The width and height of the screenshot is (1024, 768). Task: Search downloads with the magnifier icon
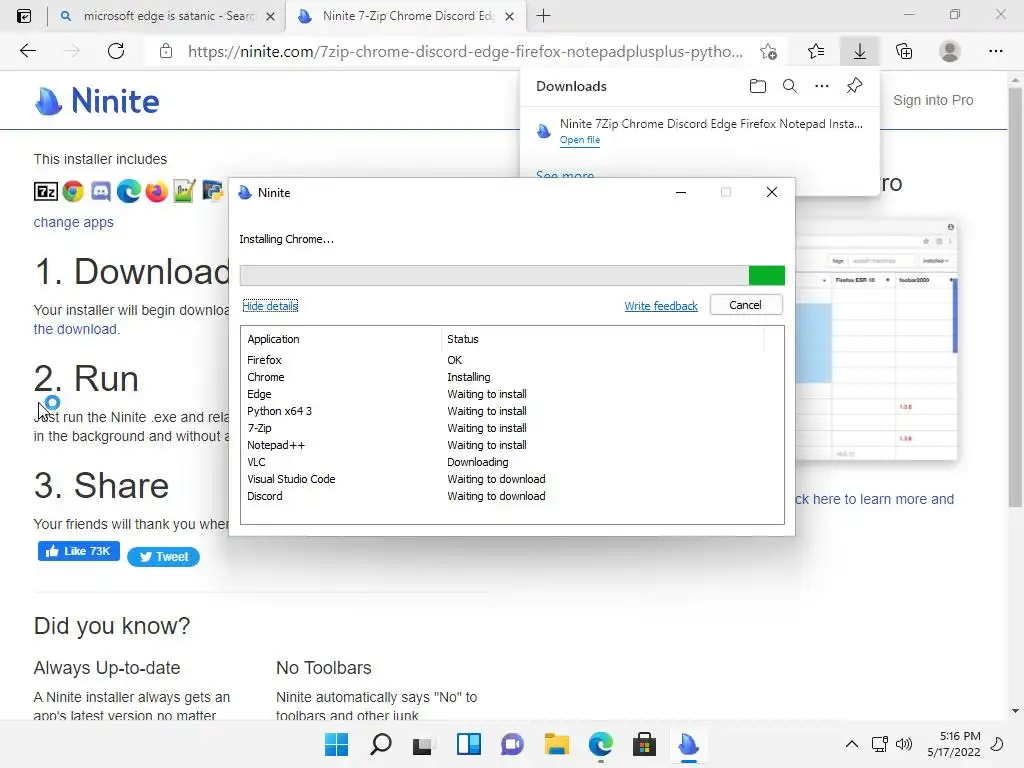coord(790,86)
